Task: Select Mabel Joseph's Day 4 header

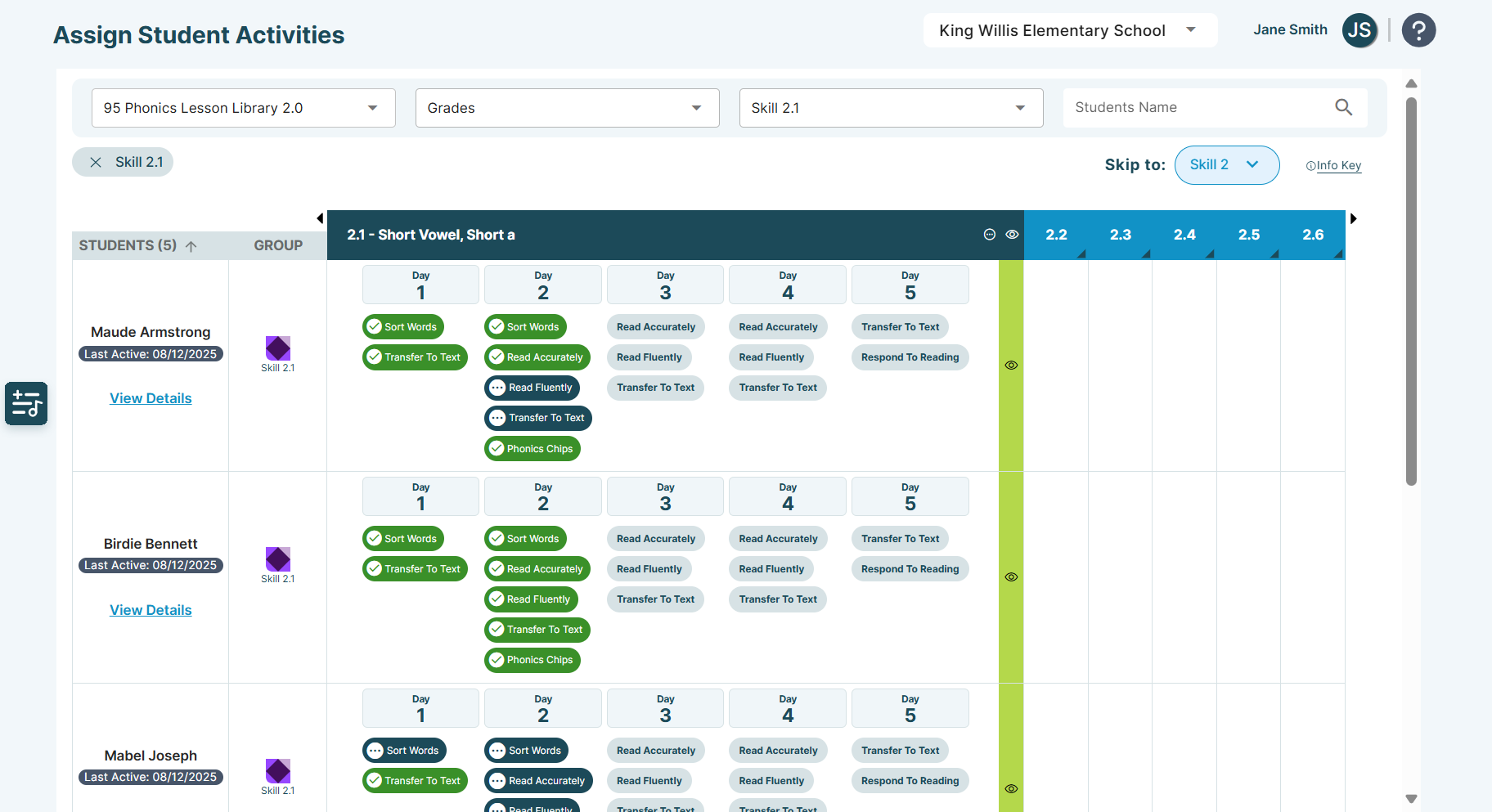Action: 788,708
